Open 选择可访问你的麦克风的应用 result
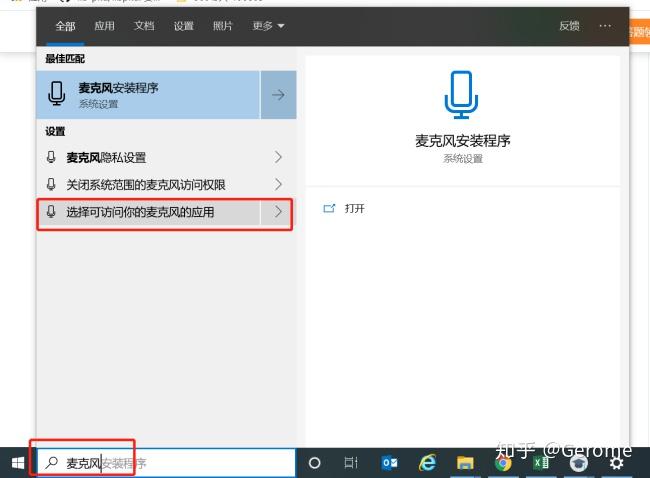The image size is (650, 478). [x=148, y=212]
